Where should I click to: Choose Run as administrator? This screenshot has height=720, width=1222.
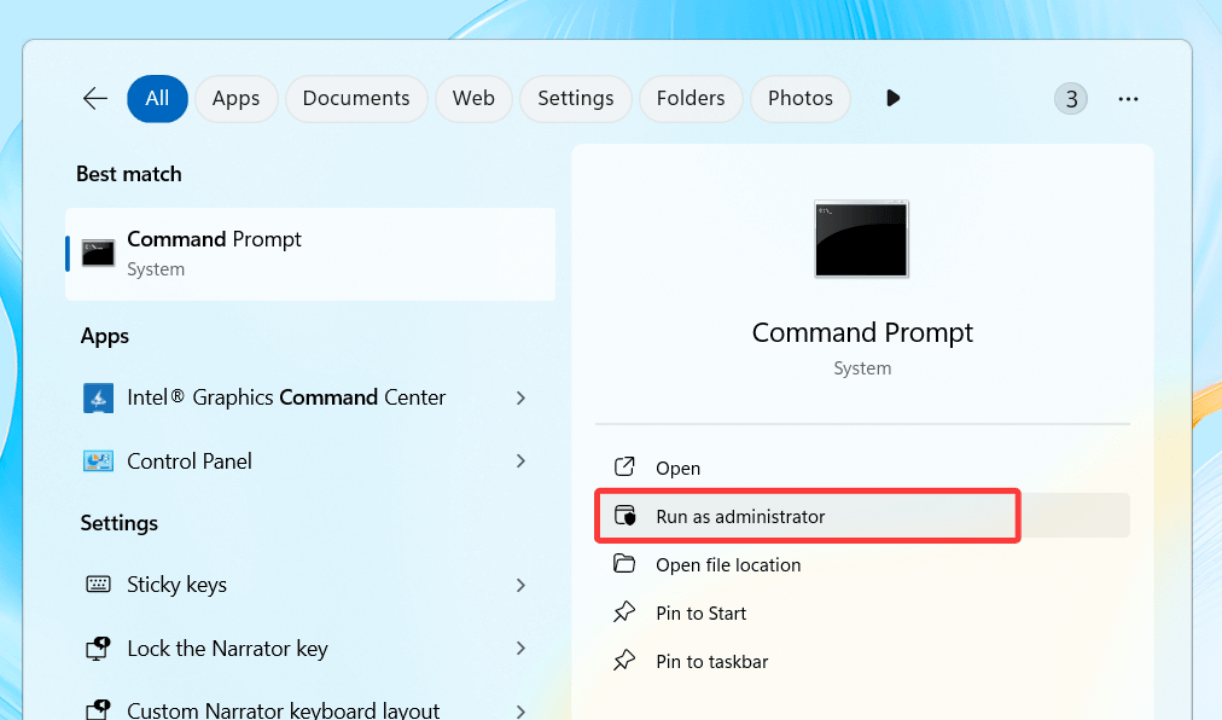(740, 517)
